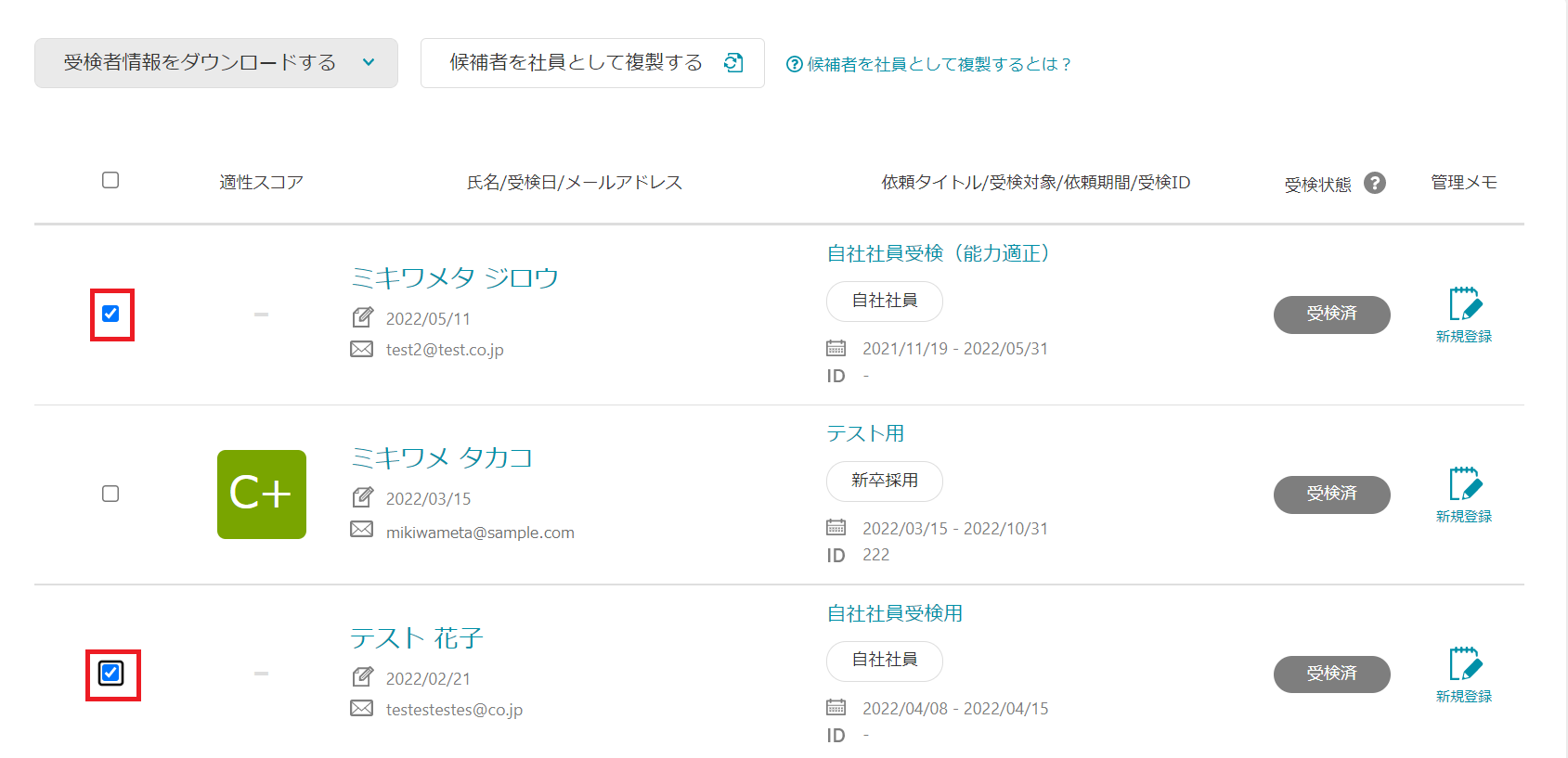Open memo icon for テスト 花子
Screen dimensions: 1568x758
pos(1464,664)
